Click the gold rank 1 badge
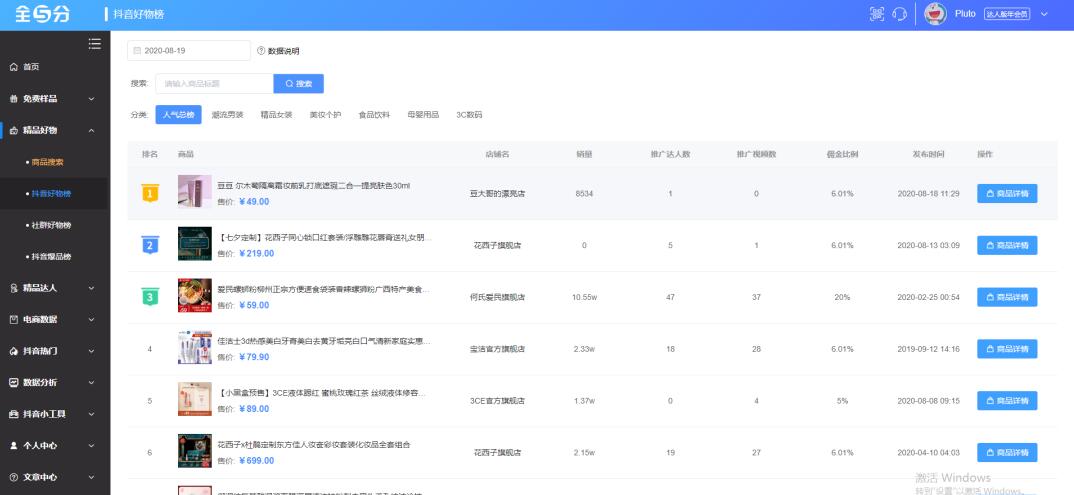Viewport: 1074px width, 495px height. [150, 193]
